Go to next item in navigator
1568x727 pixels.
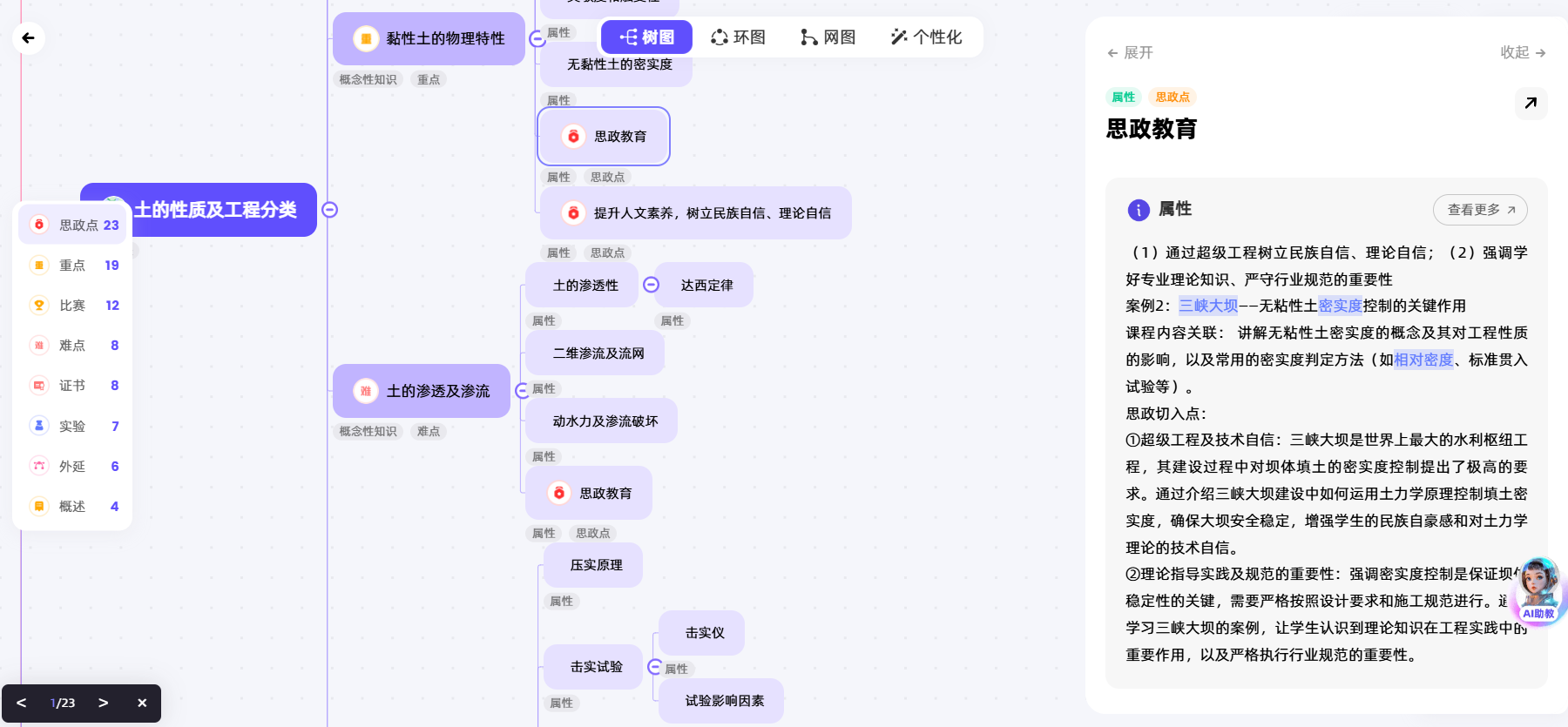103,703
